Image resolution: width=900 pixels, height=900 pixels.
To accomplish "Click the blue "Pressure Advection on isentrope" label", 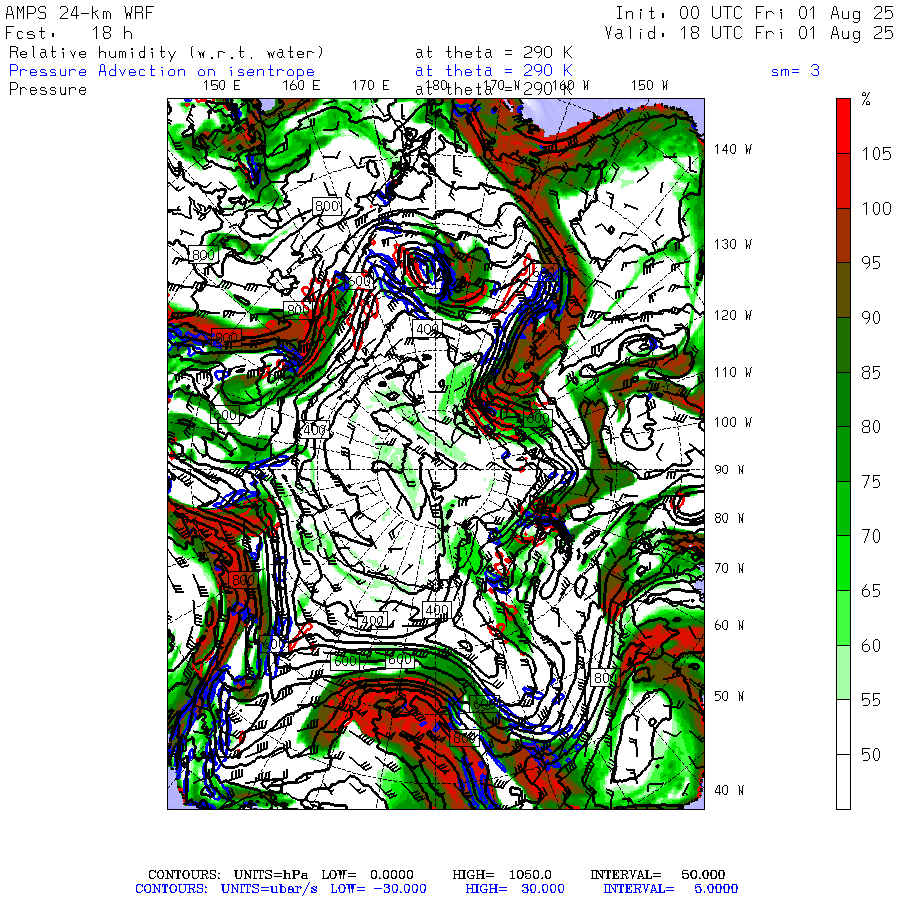I will pos(162,71).
